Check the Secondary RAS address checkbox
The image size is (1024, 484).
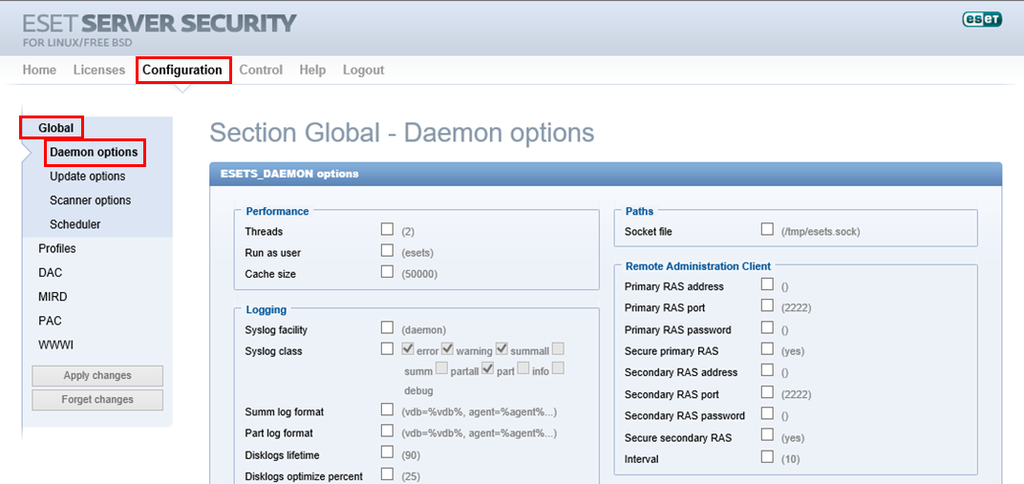767,370
